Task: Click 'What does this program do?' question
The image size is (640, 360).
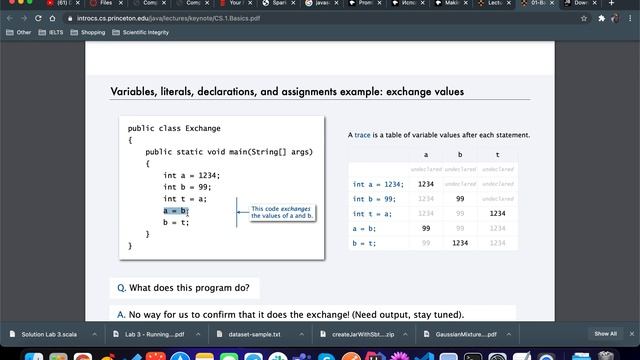Action: [x=189, y=288]
